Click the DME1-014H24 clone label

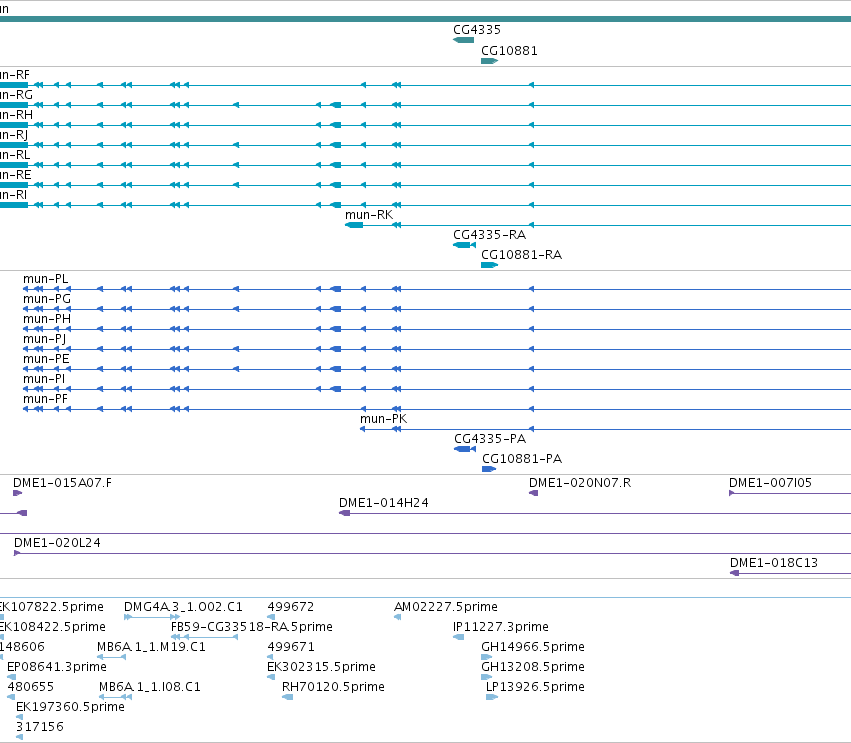(x=384, y=503)
